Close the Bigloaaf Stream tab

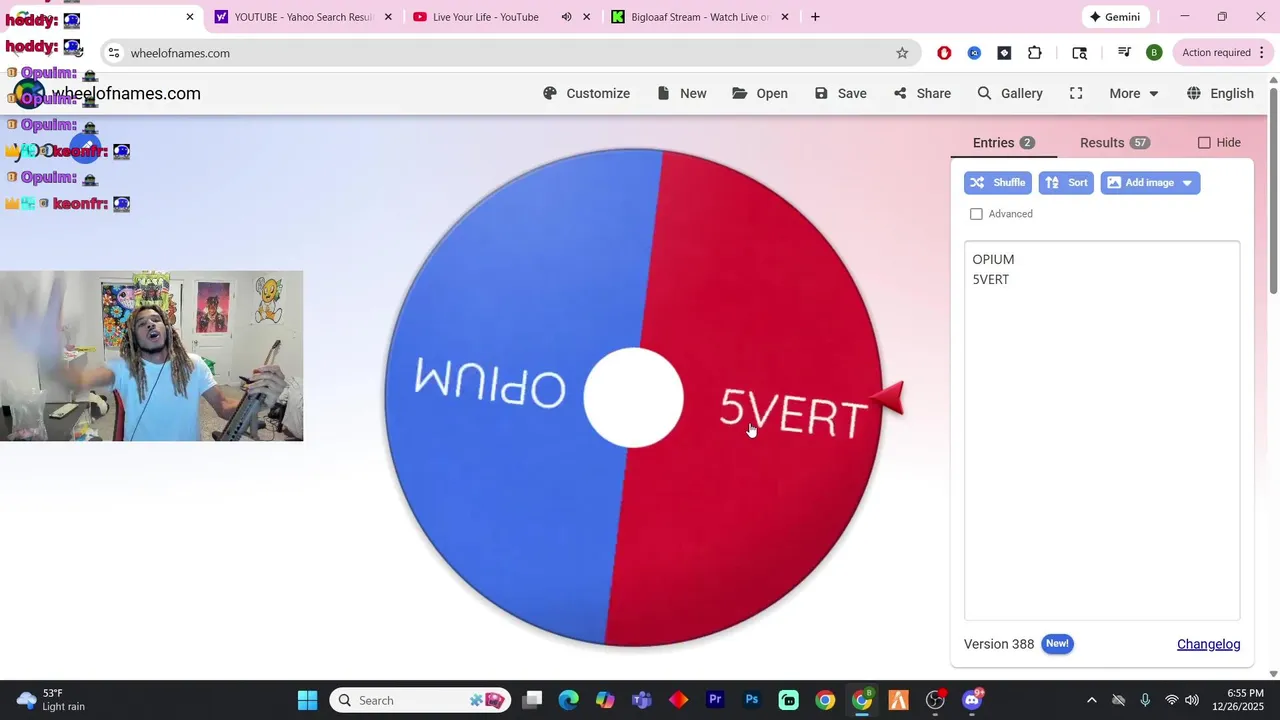(785, 17)
